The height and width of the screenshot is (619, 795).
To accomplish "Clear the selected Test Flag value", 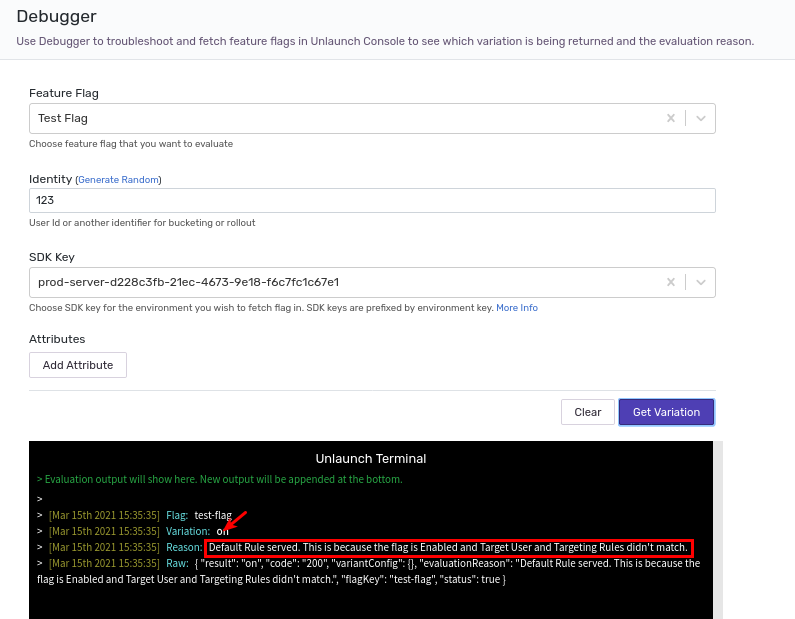I will pyautogui.click(x=671, y=118).
